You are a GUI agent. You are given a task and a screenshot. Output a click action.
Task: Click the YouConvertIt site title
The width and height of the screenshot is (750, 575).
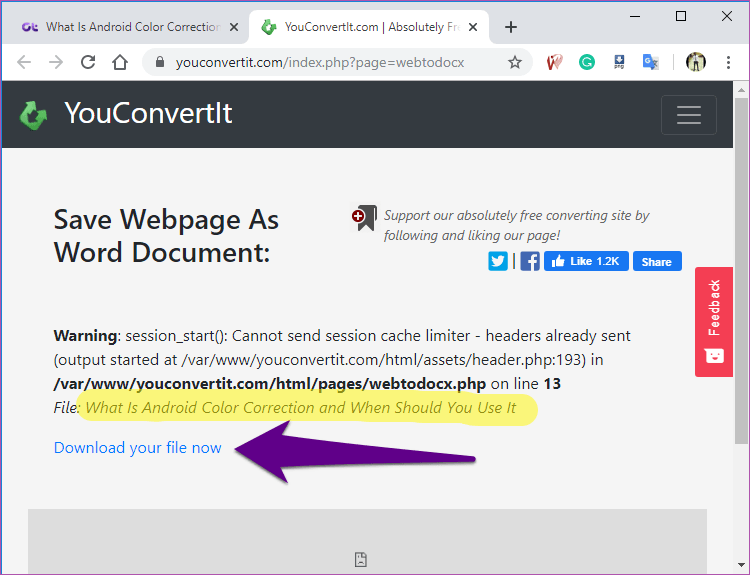click(x=148, y=113)
